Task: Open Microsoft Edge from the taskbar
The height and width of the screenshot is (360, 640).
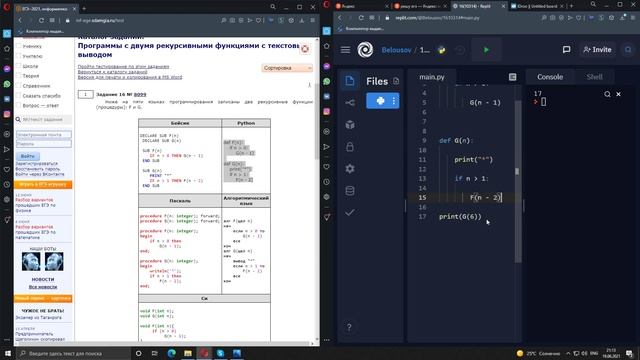Action: (171, 353)
